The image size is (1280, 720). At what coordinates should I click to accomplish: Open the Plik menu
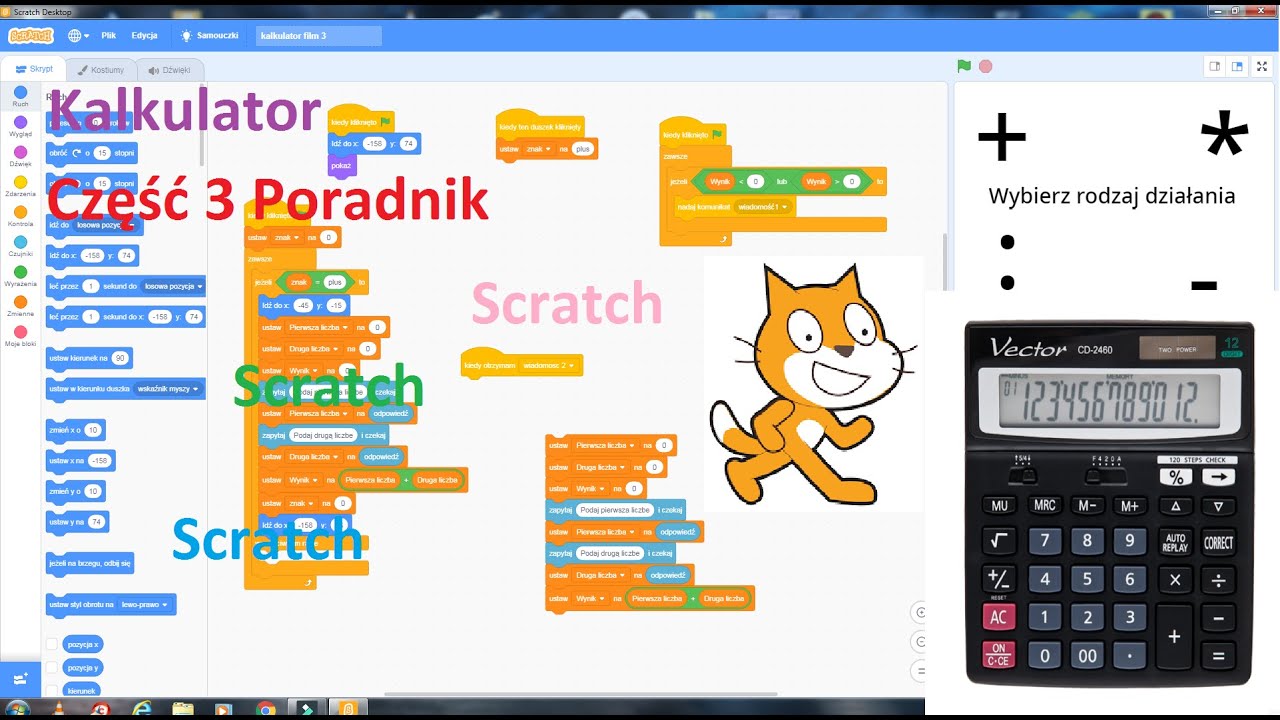point(108,35)
